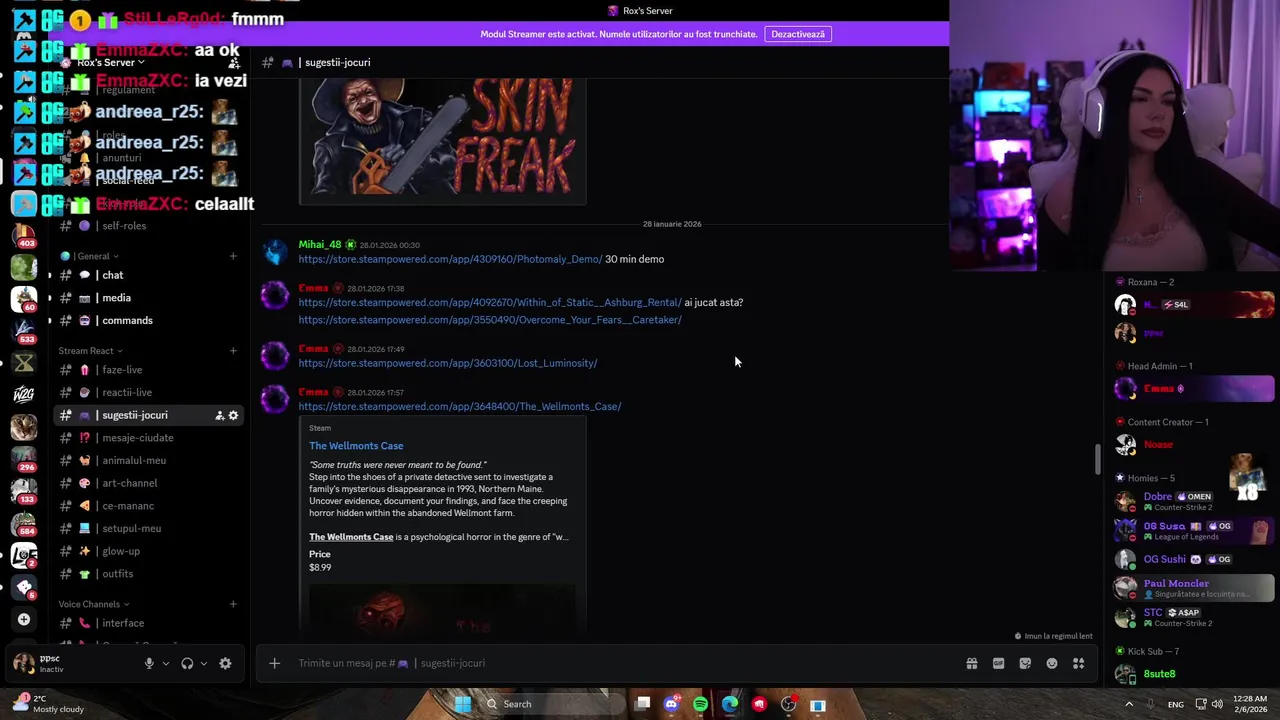Open the server icon with 60 badge
This screenshot has height=720, width=1280.
[24, 299]
